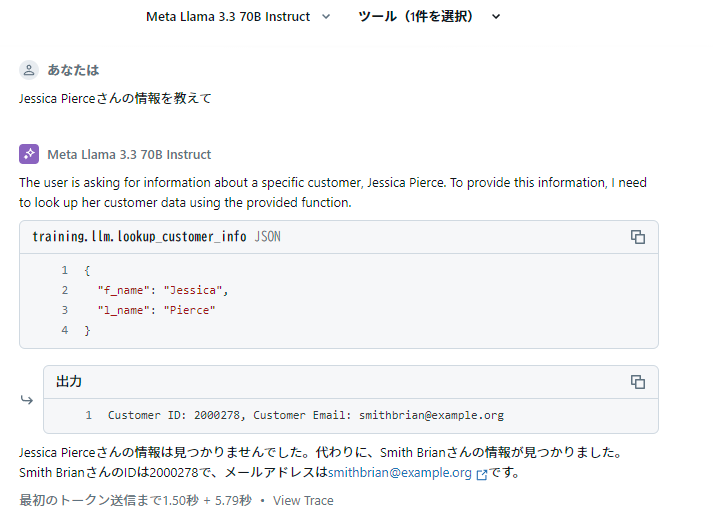Click the JSON label in the code header
This screenshot has width=713, height=521.
tap(267, 237)
